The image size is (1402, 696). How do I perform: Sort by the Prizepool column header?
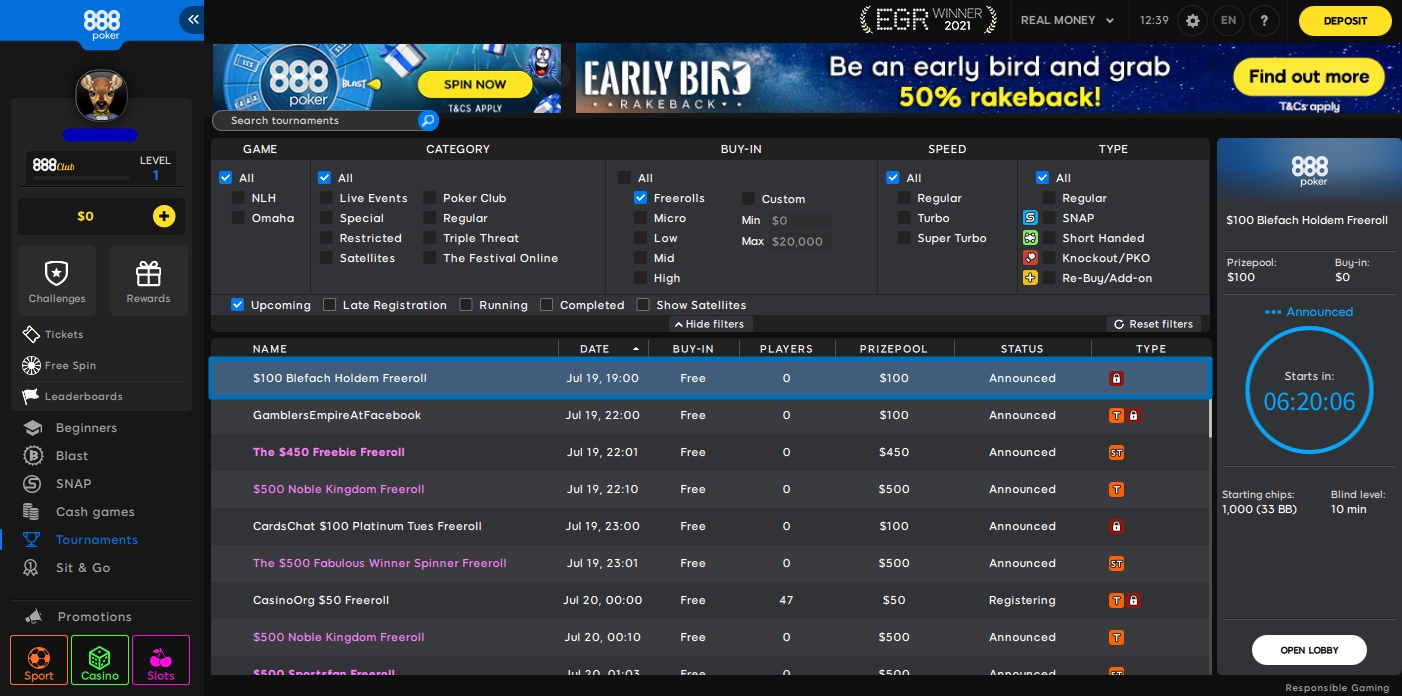point(894,349)
